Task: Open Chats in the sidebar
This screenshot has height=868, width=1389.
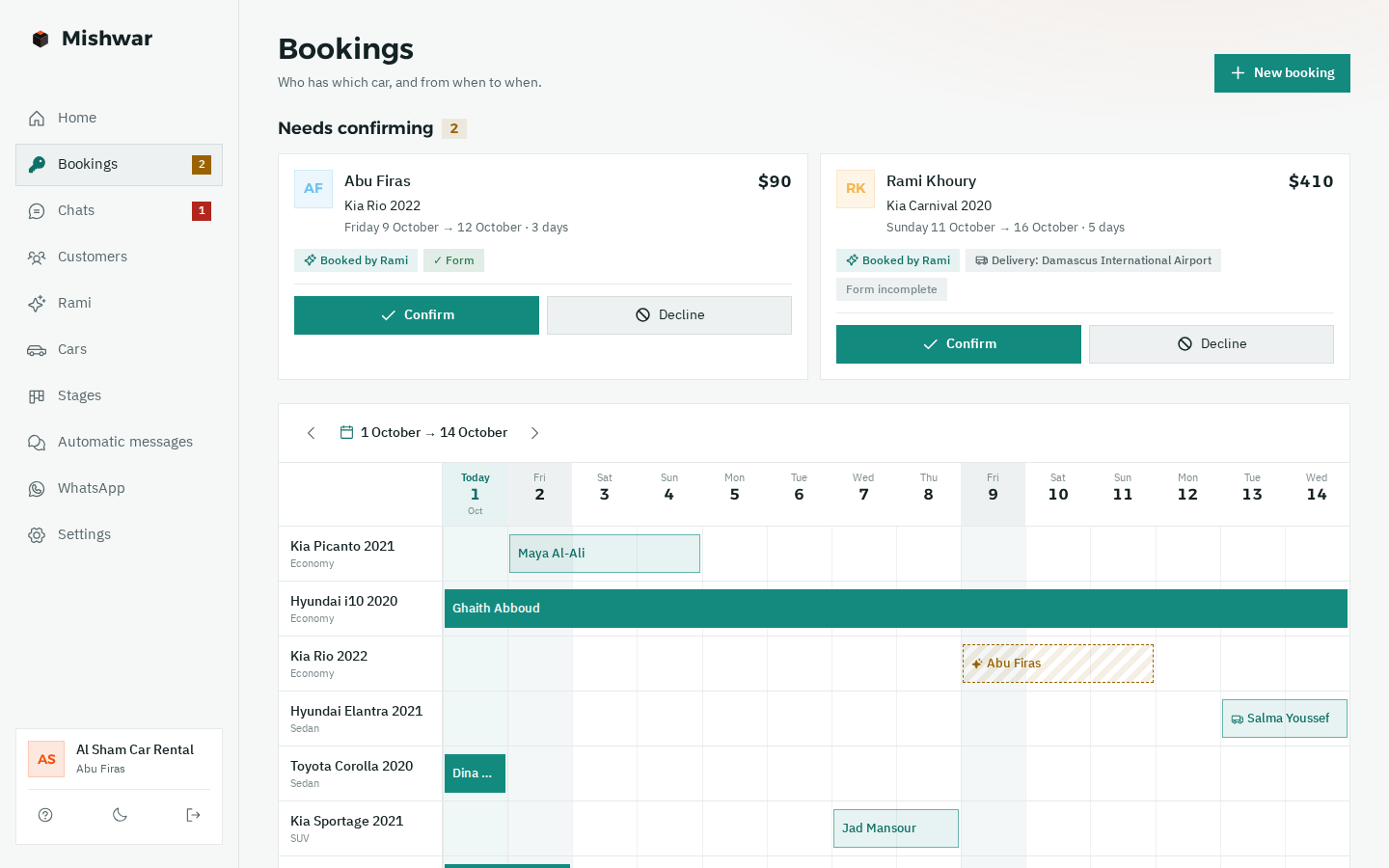Action: pos(119,210)
